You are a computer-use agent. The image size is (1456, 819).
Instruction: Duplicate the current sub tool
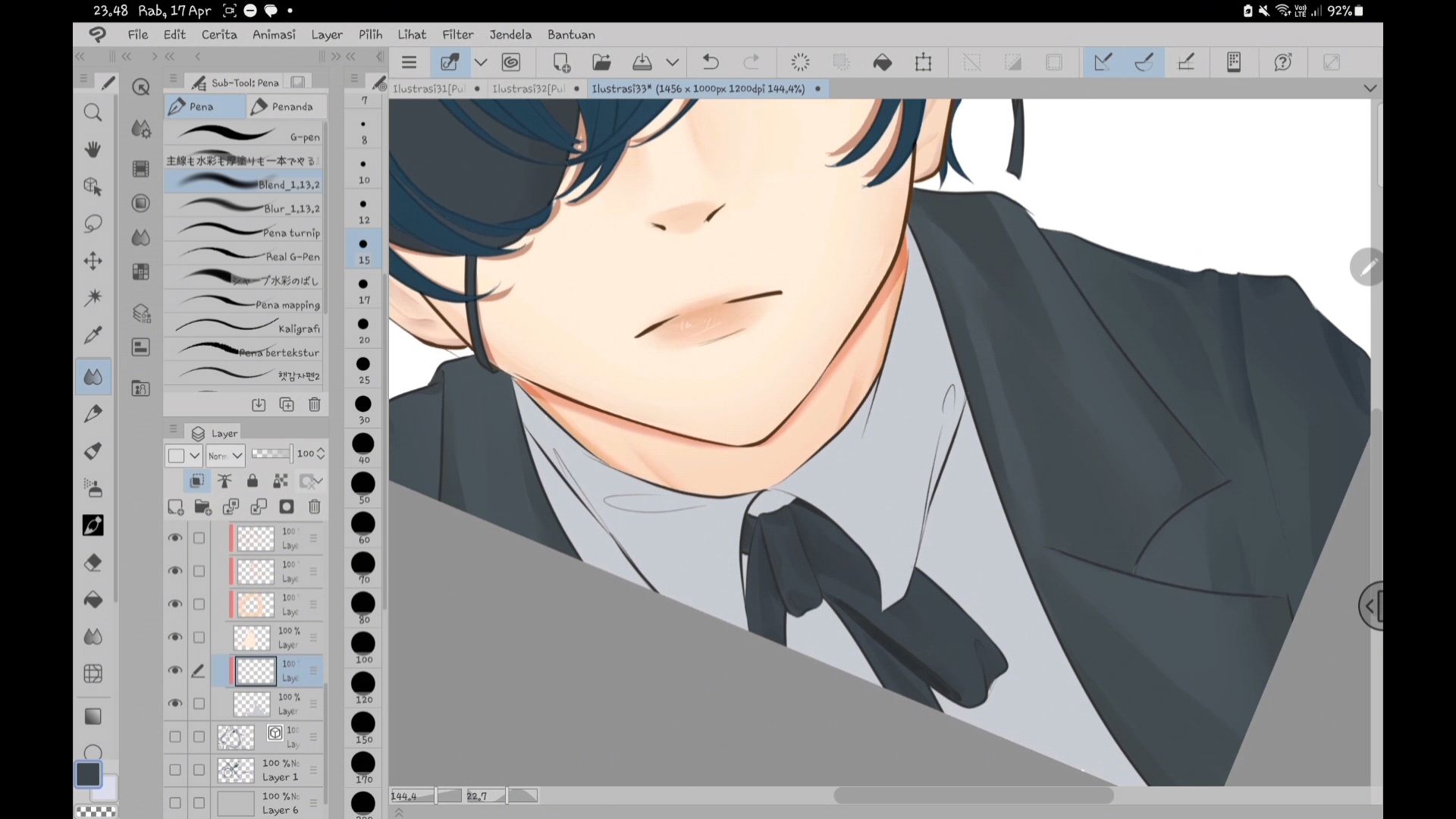point(287,405)
